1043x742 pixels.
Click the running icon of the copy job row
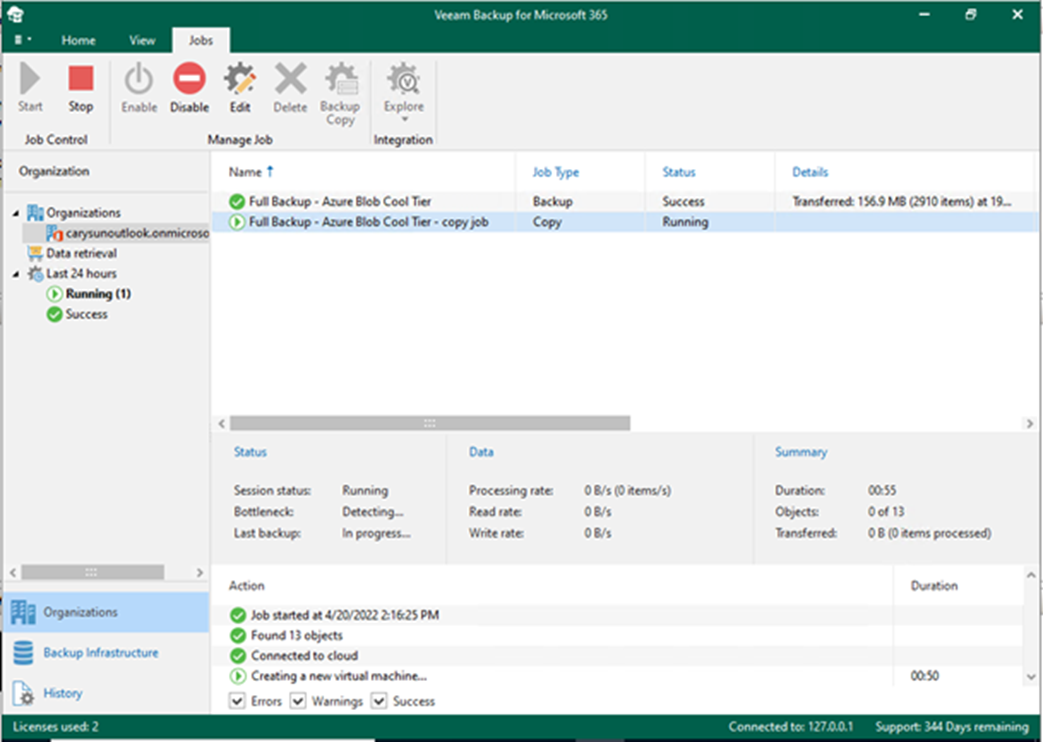pos(237,222)
